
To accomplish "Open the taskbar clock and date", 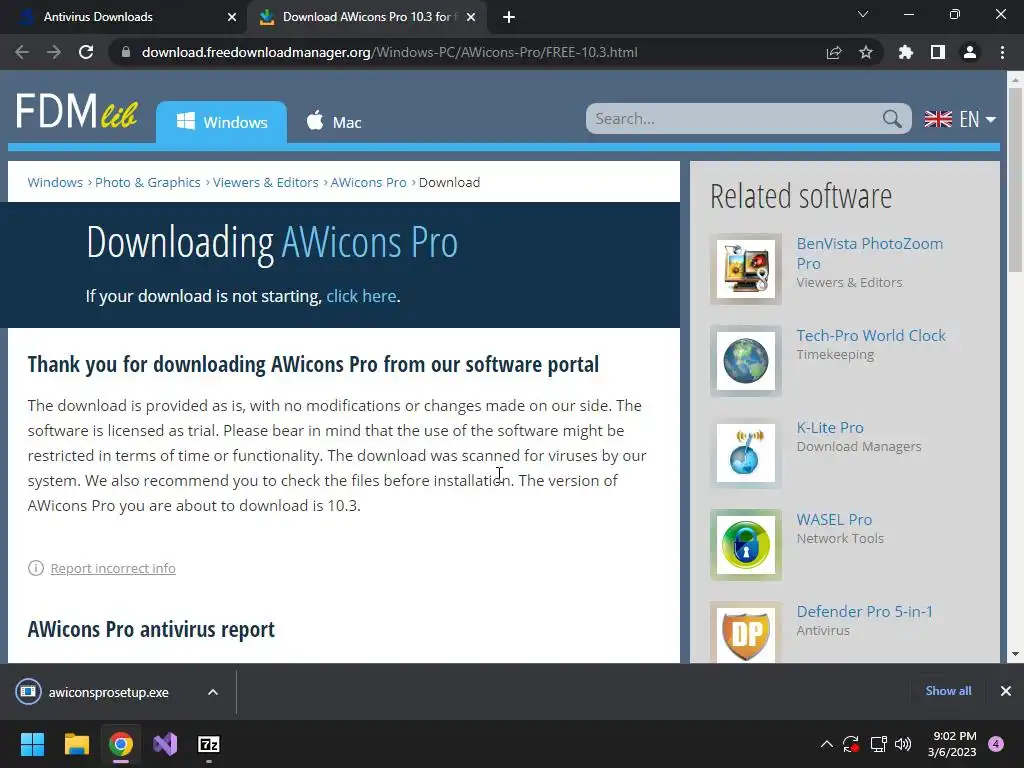I will pyautogui.click(x=952, y=744).
